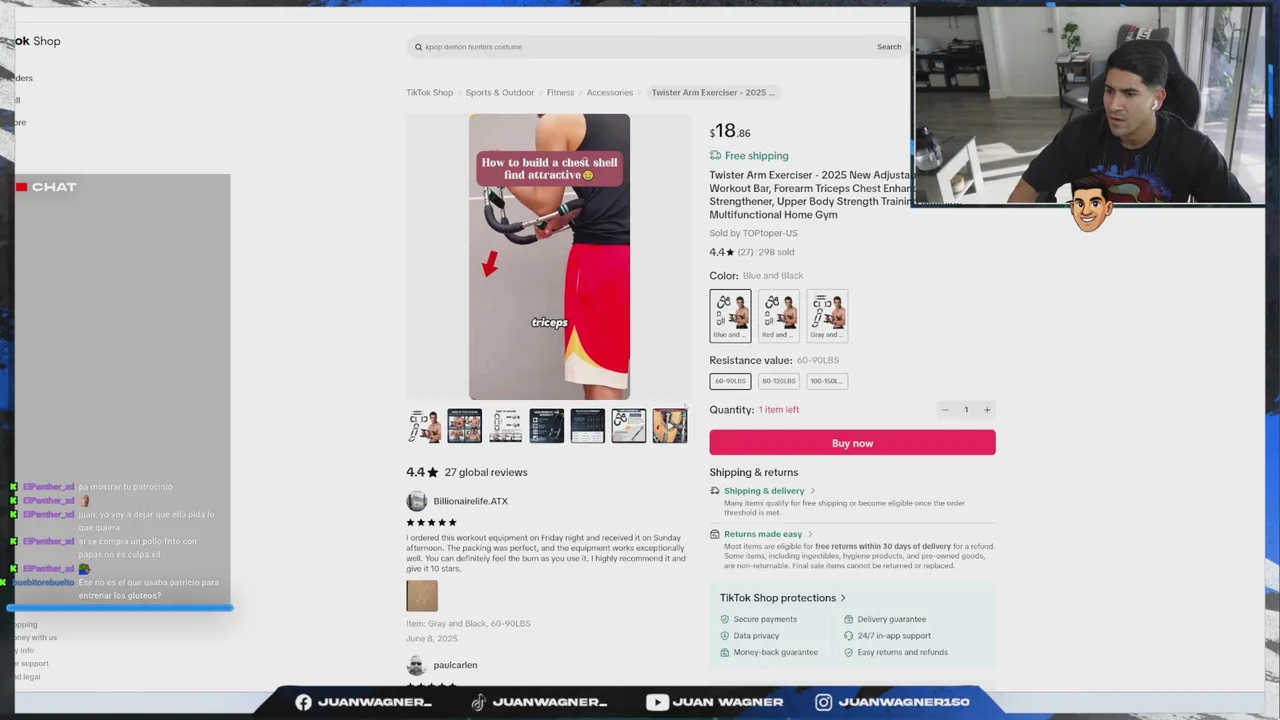Click the Money-back guarantee icon

point(725,652)
